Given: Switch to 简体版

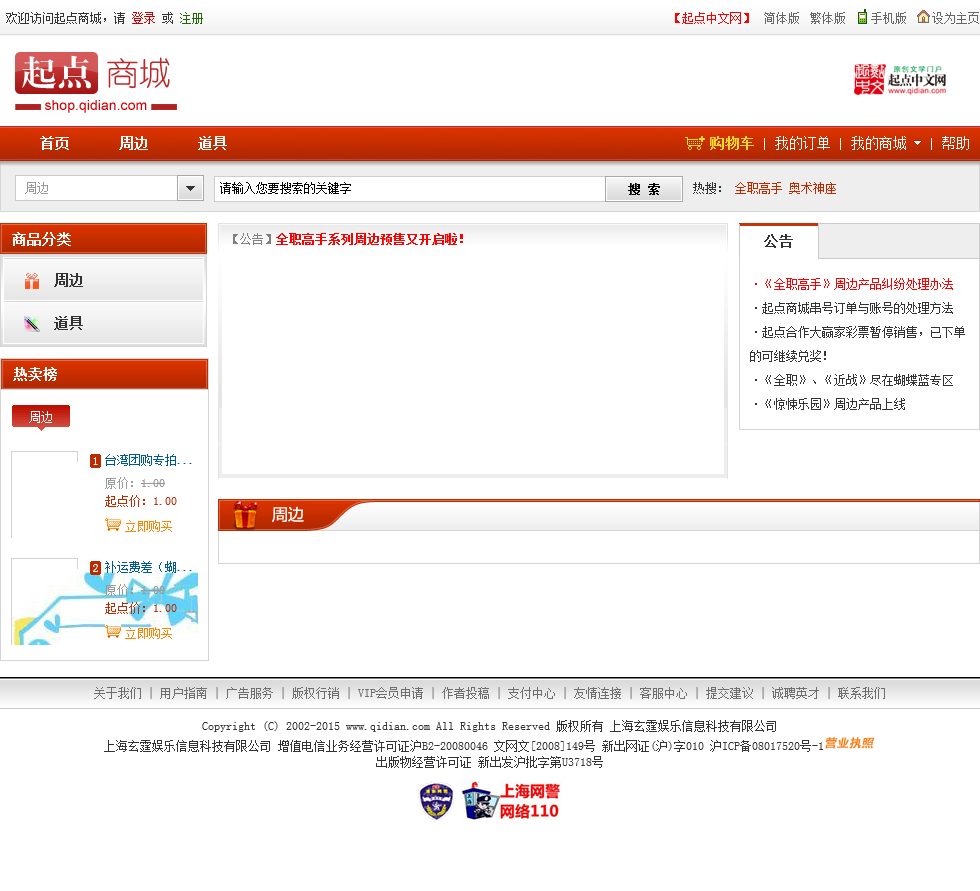Looking at the screenshot, I should [x=782, y=18].
